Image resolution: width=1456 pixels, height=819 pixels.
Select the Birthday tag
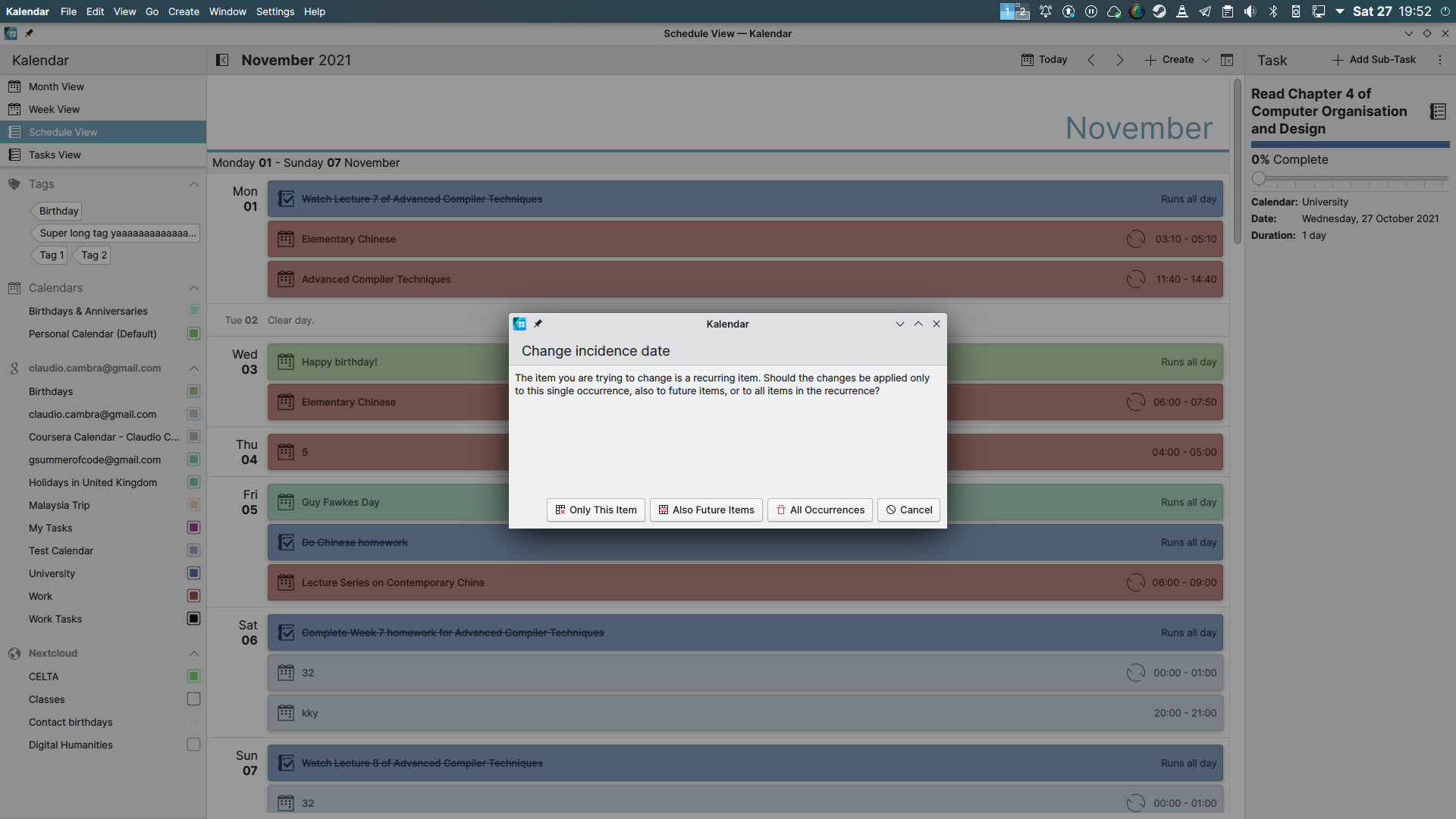[x=57, y=211]
